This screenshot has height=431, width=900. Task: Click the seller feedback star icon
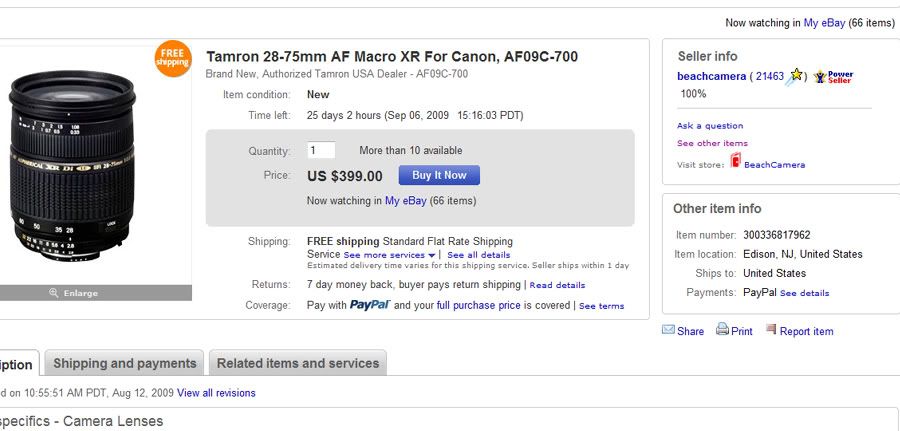tap(797, 76)
